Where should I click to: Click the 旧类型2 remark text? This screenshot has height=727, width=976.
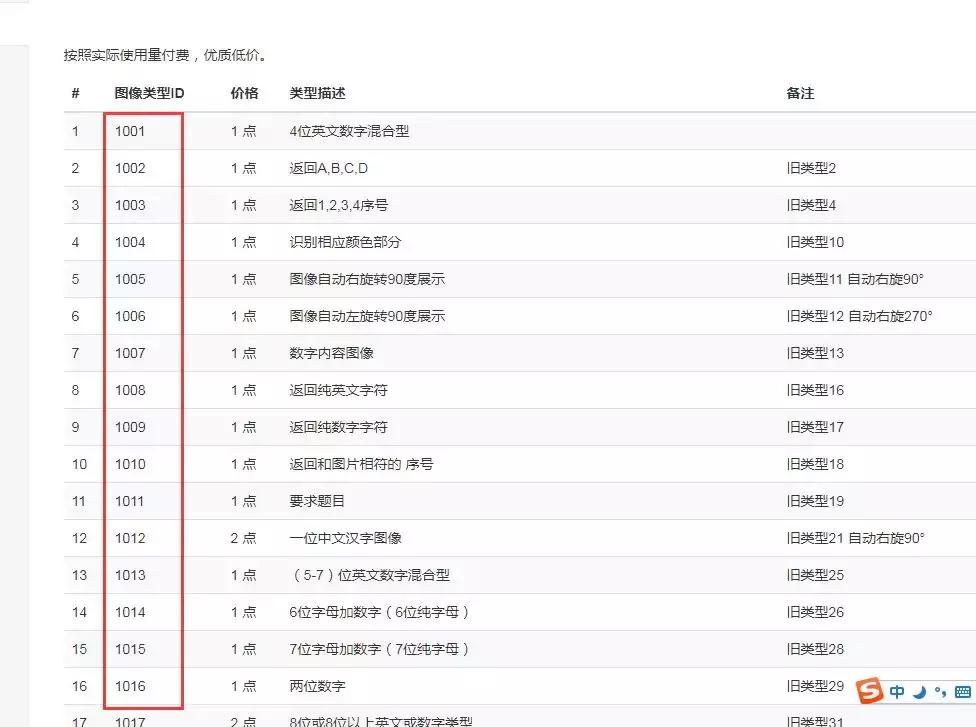(812, 168)
